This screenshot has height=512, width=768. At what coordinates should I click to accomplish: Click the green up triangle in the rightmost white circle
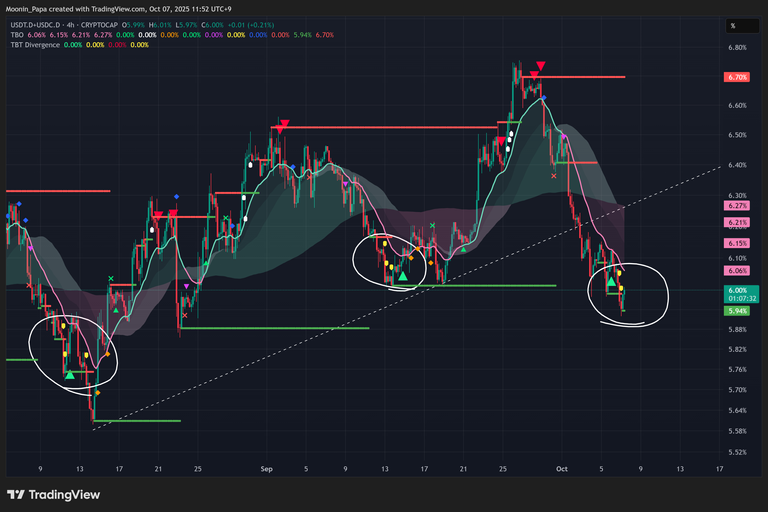(x=611, y=284)
